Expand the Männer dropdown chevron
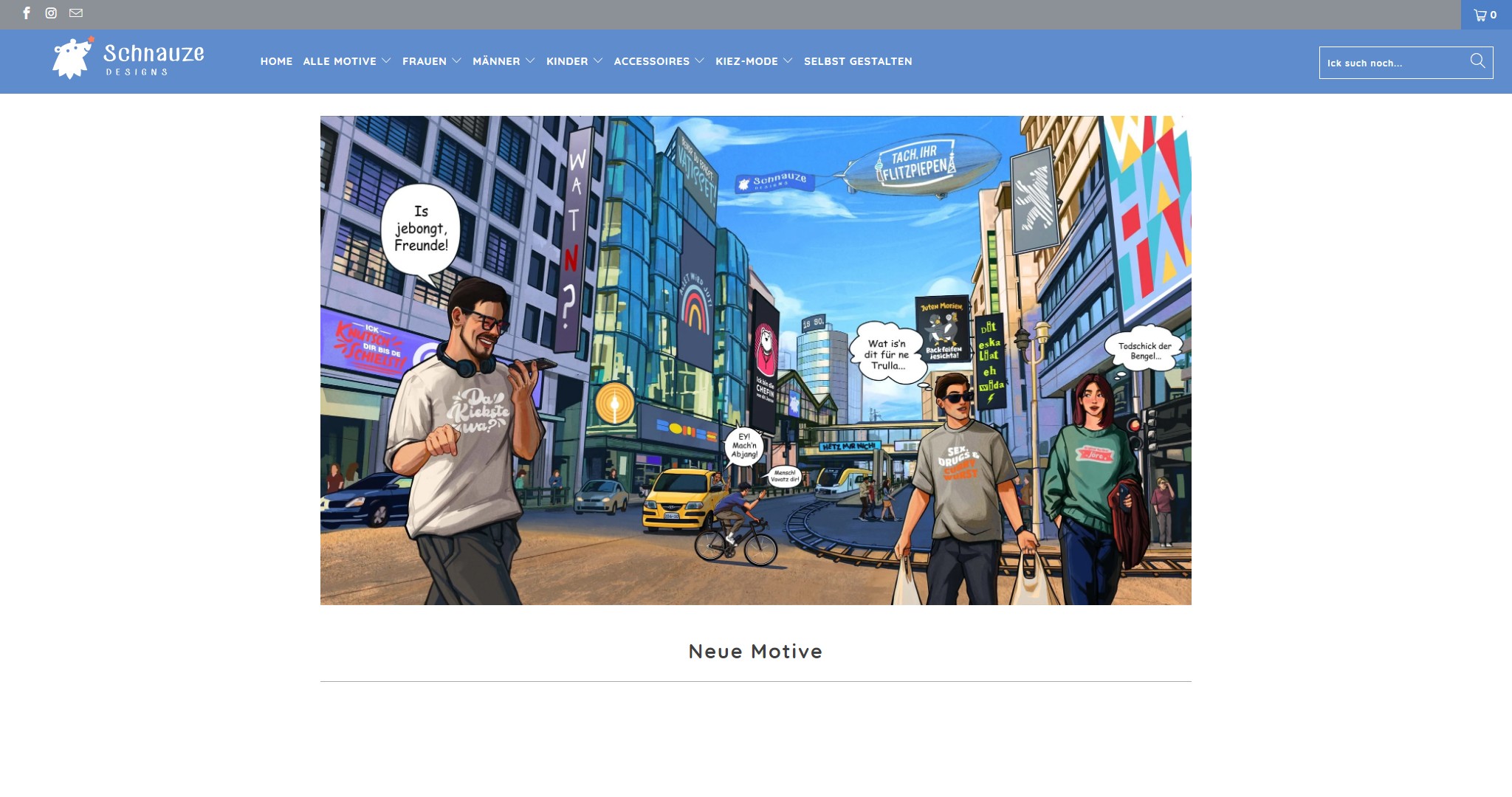This screenshot has height=797, width=1512. (x=529, y=61)
